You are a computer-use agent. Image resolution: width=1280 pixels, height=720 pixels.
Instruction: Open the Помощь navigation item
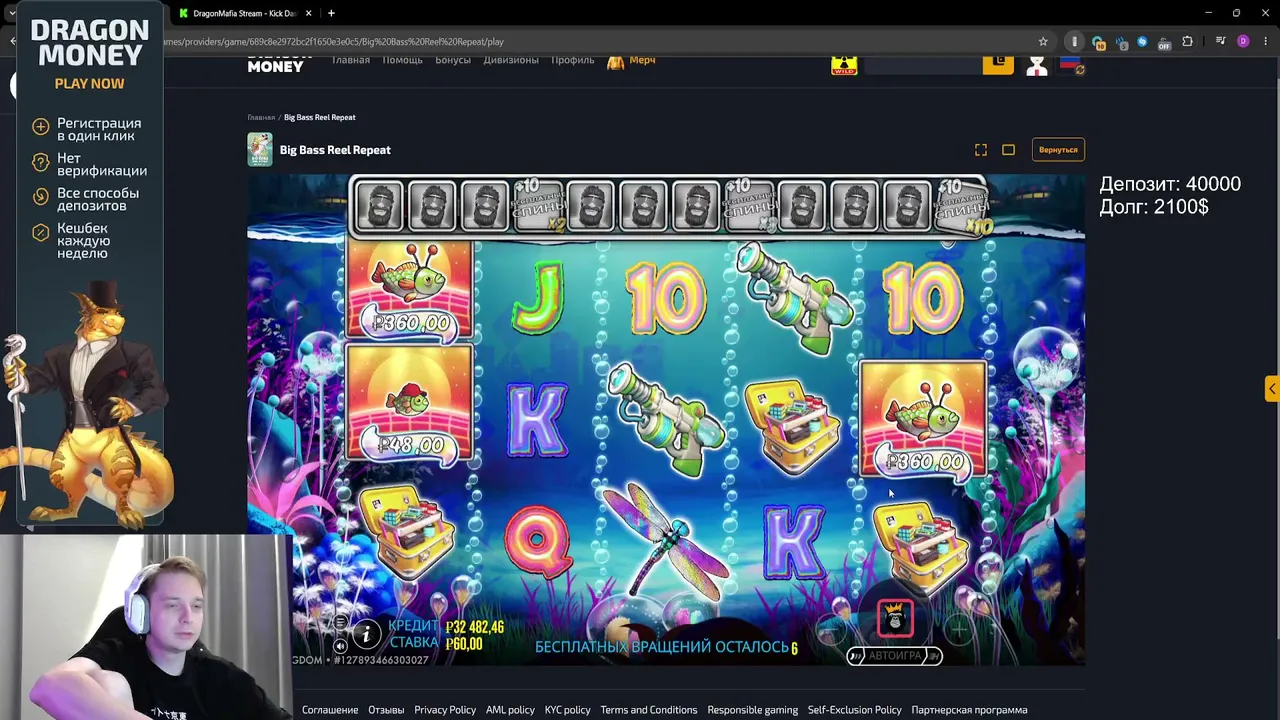(402, 60)
